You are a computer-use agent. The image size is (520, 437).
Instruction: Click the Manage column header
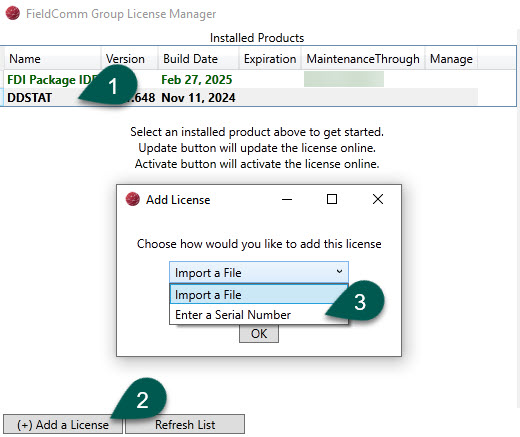[451, 59]
